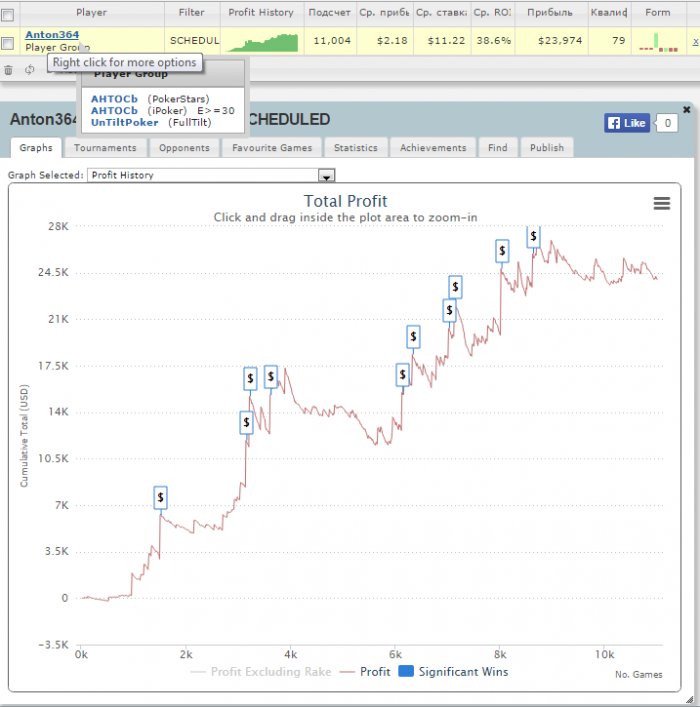Click the $ marker near 7K level

point(160,498)
